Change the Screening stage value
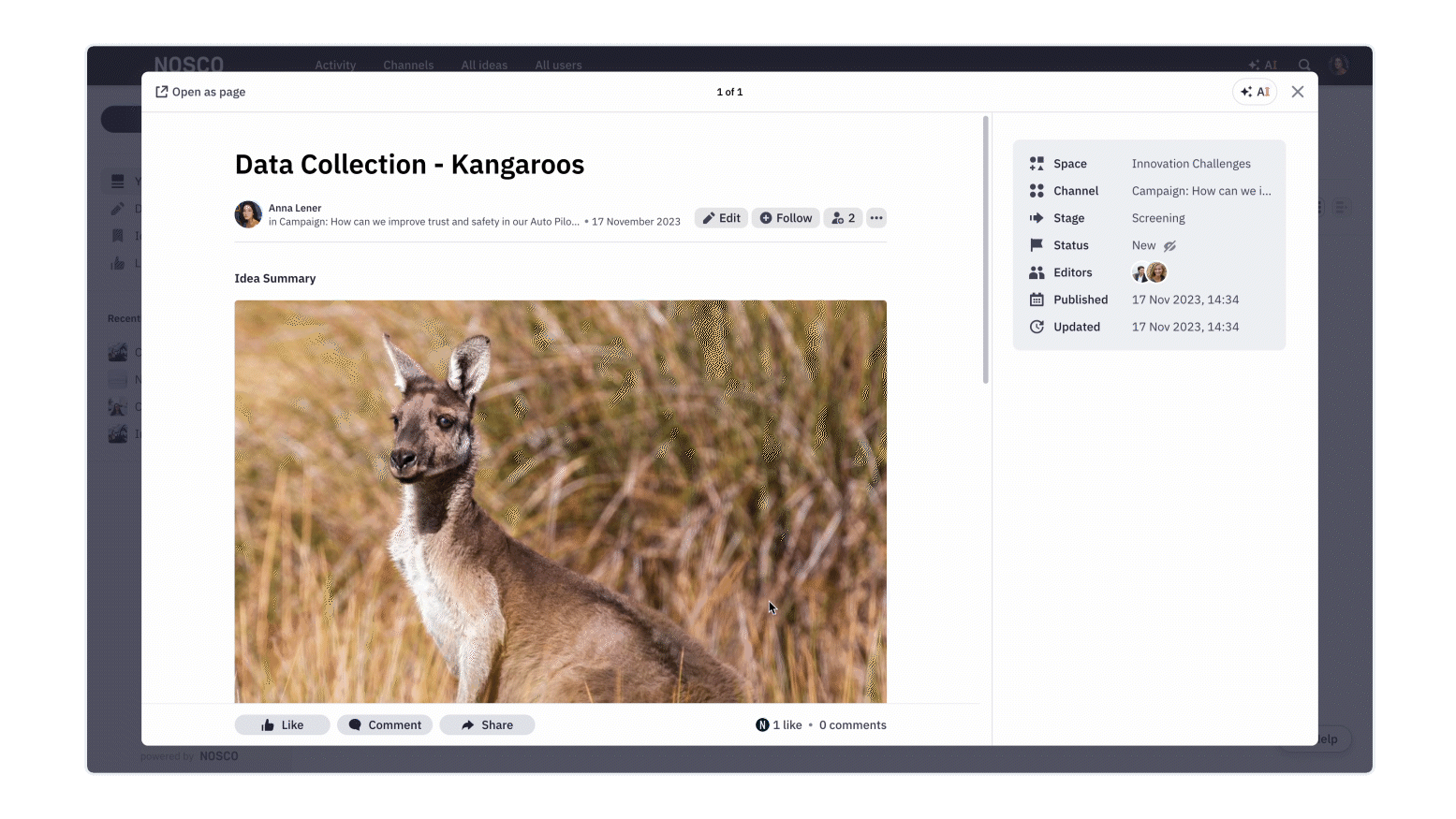 1158,218
